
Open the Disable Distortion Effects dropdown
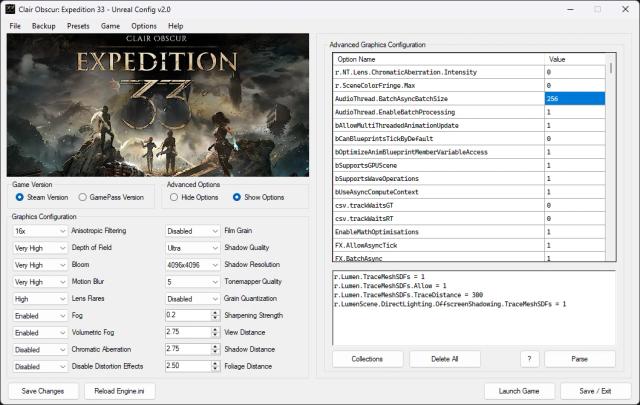[x=40, y=367]
